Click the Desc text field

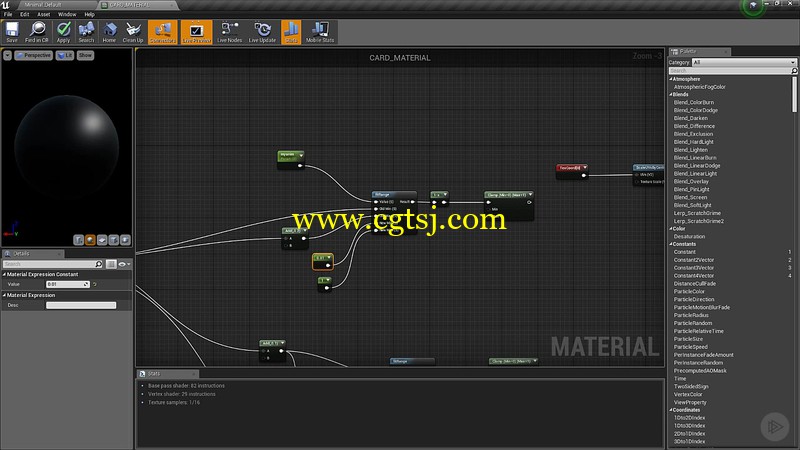coord(81,305)
